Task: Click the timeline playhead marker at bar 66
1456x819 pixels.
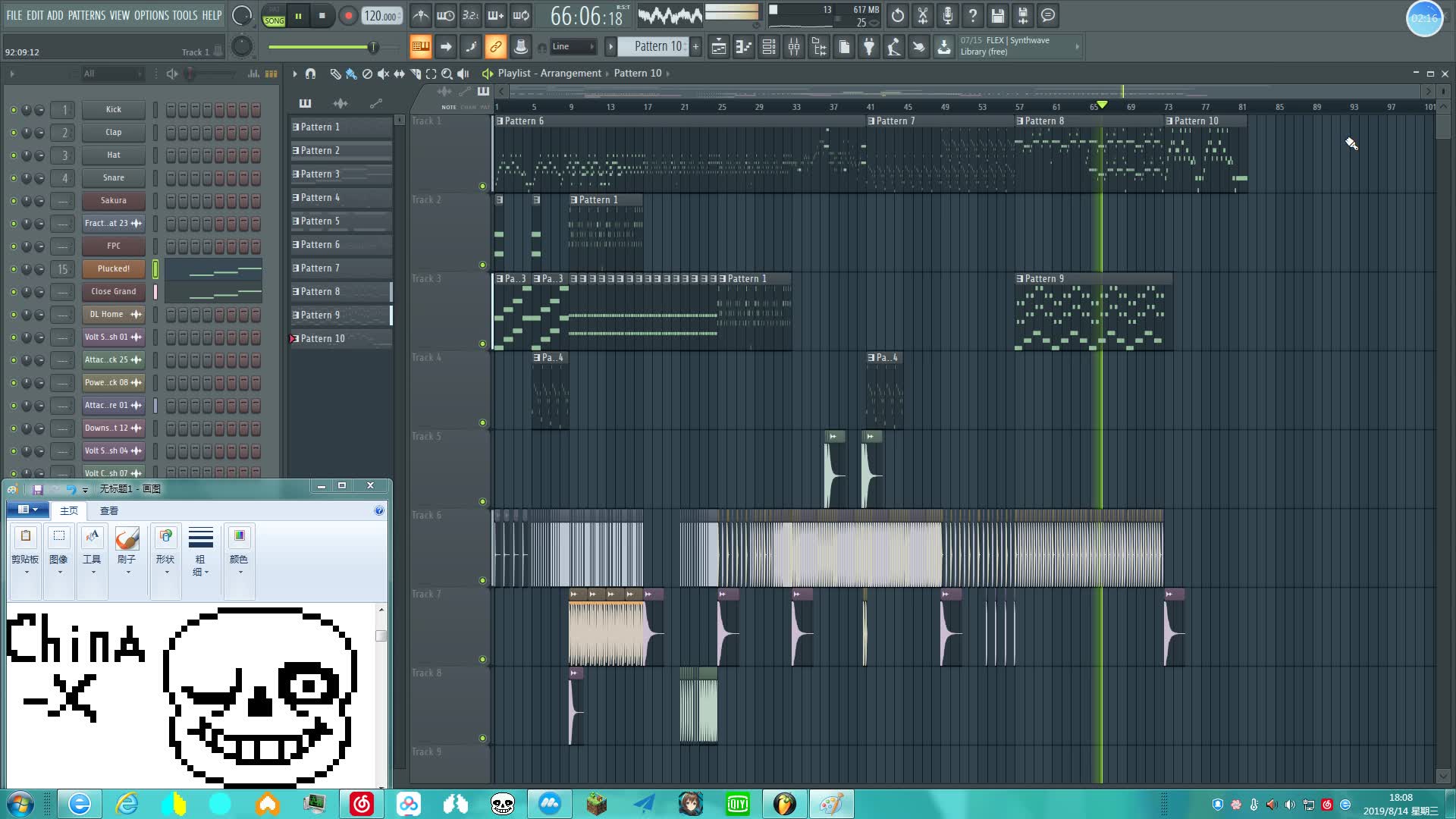Action: coord(1102,105)
